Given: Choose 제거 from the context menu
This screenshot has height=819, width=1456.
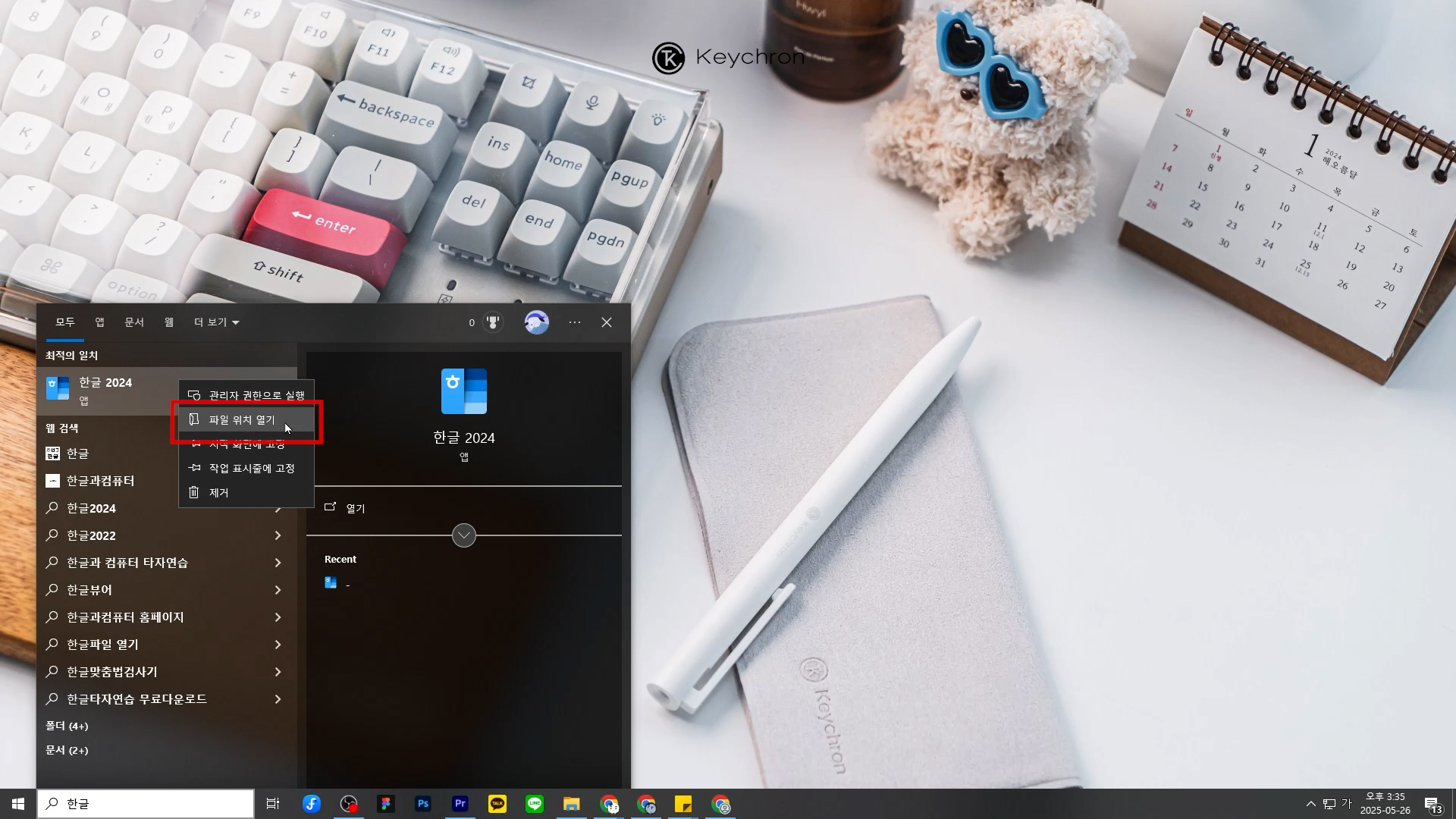Looking at the screenshot, I should [246, 492].
